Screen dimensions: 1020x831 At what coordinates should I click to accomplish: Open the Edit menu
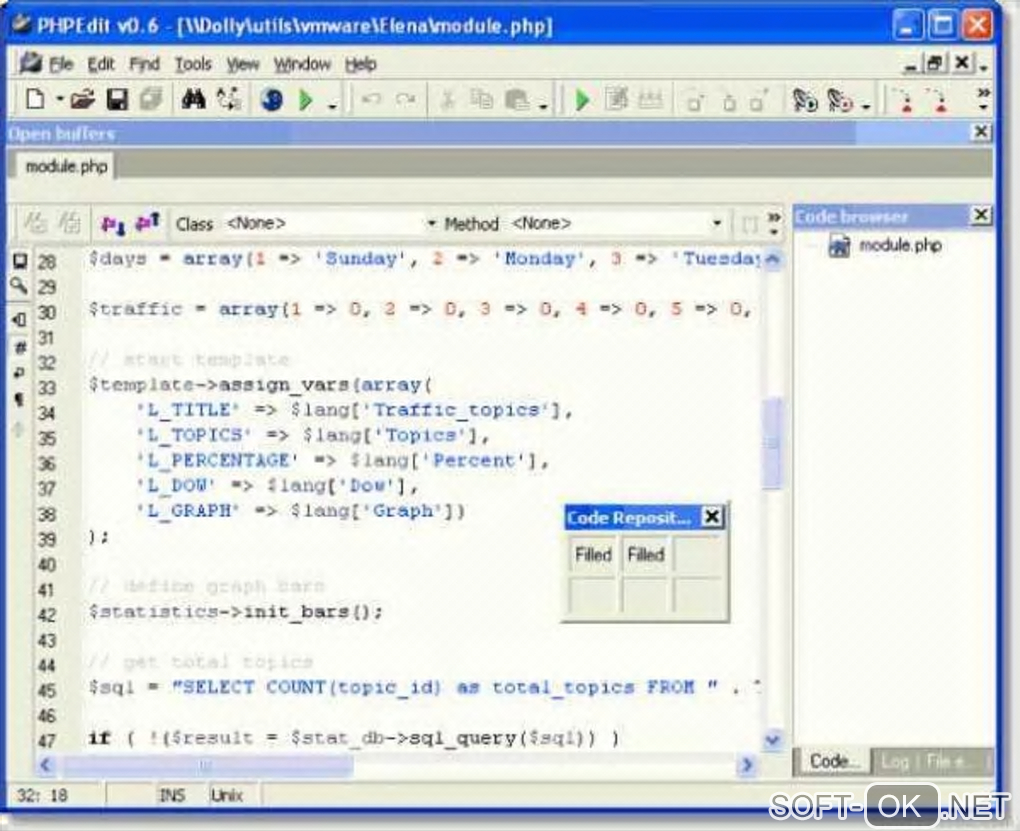click(101, 64)
